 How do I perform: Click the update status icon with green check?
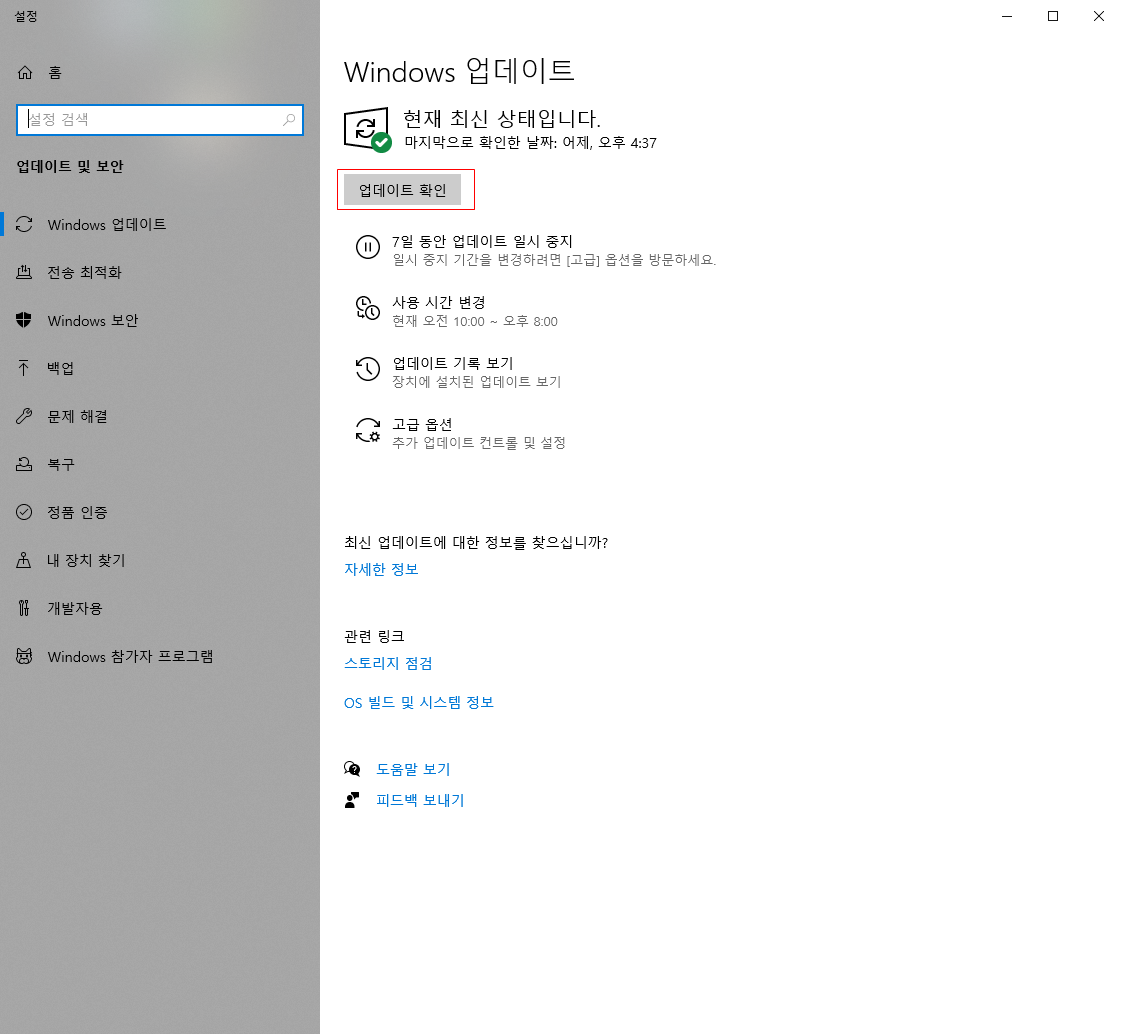[367, 130]
